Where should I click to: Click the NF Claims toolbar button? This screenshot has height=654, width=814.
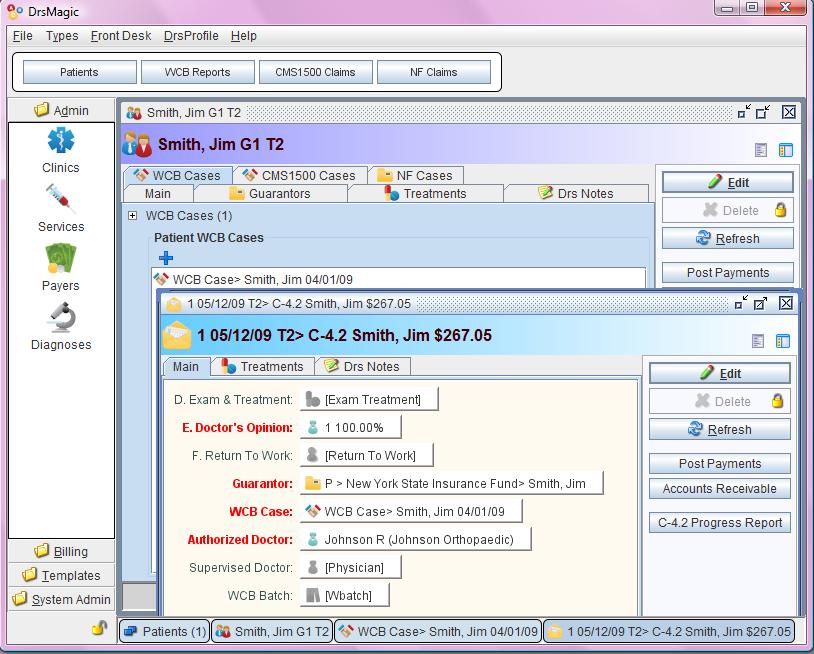[433, 72]
